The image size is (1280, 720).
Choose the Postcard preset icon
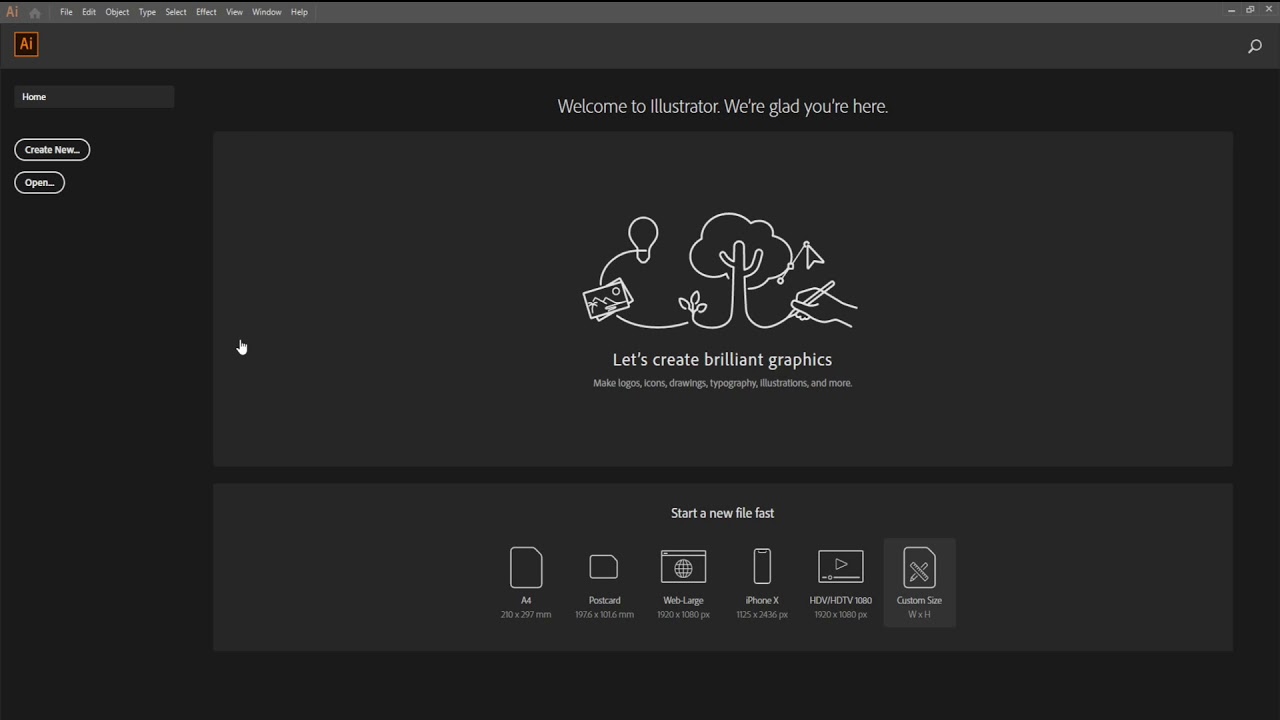[x=604, y=567]
